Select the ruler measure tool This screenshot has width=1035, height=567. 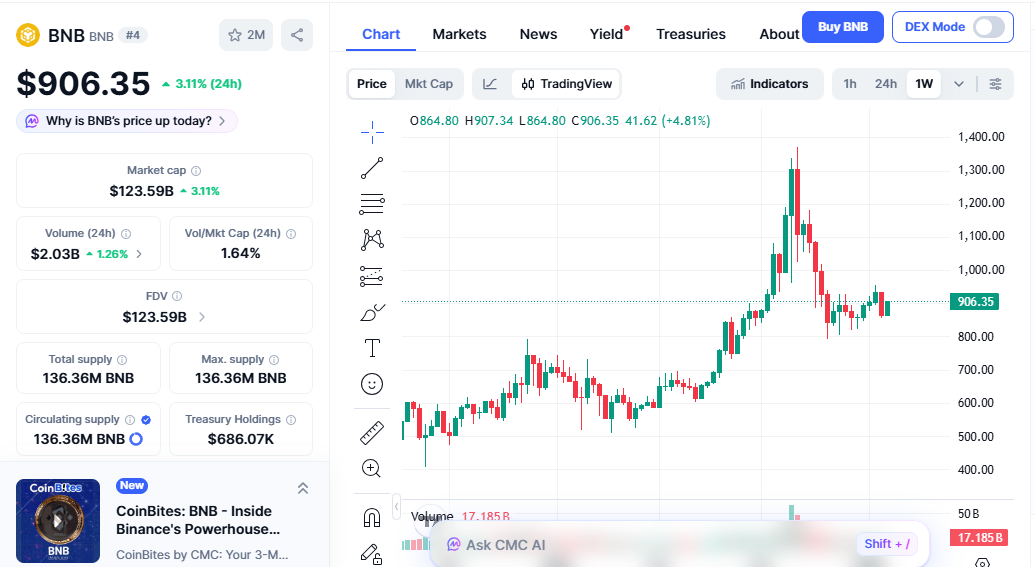point(372,432)
